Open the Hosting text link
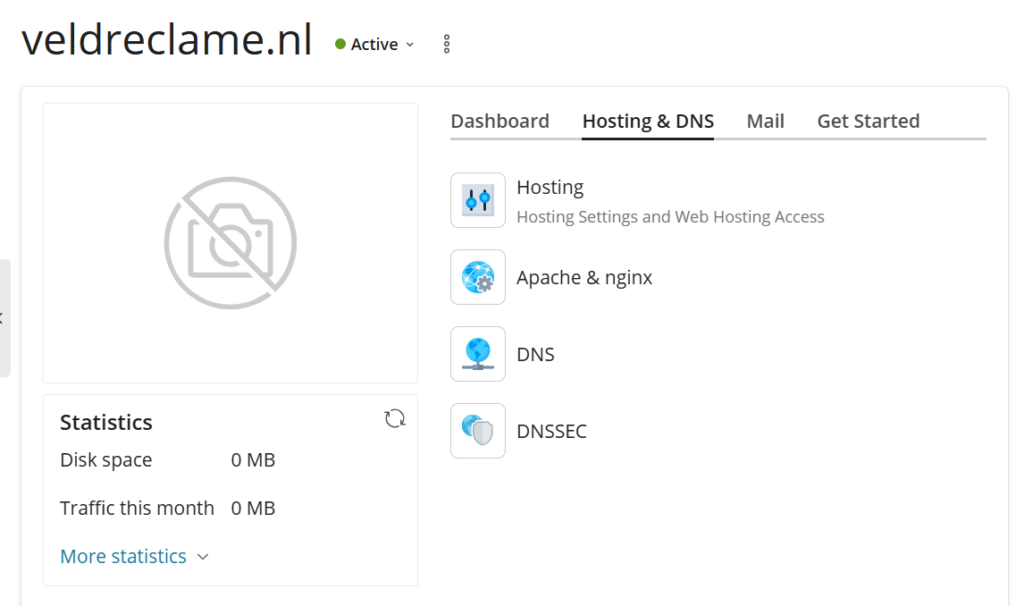Viewport: 1024px width, 606px height. pos(550,187)
